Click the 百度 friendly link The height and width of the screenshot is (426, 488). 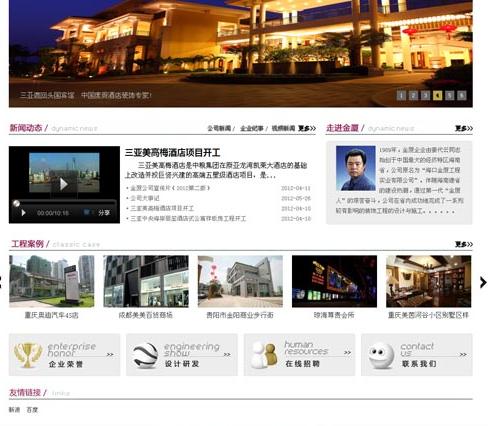32,410
